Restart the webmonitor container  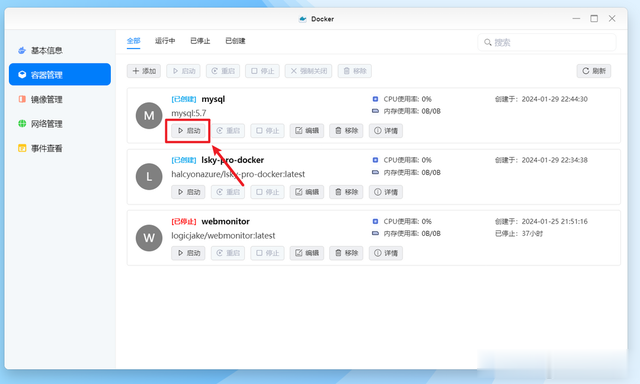228,253
